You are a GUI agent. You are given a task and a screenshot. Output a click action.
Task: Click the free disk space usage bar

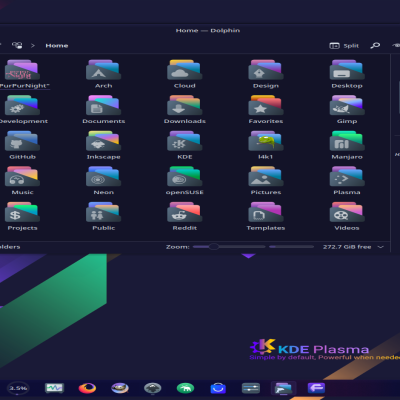[292, 247]
